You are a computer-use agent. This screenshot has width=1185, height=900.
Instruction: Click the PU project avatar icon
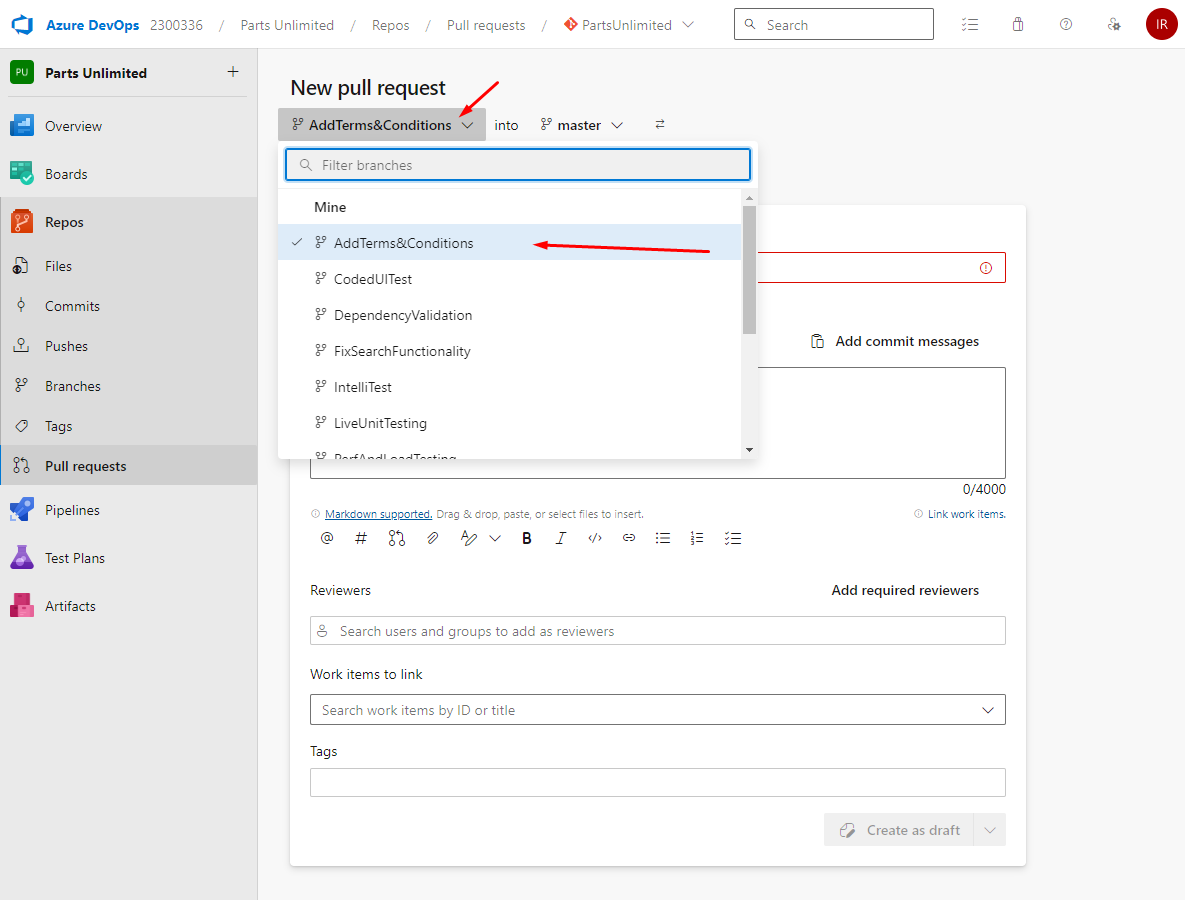pyautogui.click(x=22, y=73)
